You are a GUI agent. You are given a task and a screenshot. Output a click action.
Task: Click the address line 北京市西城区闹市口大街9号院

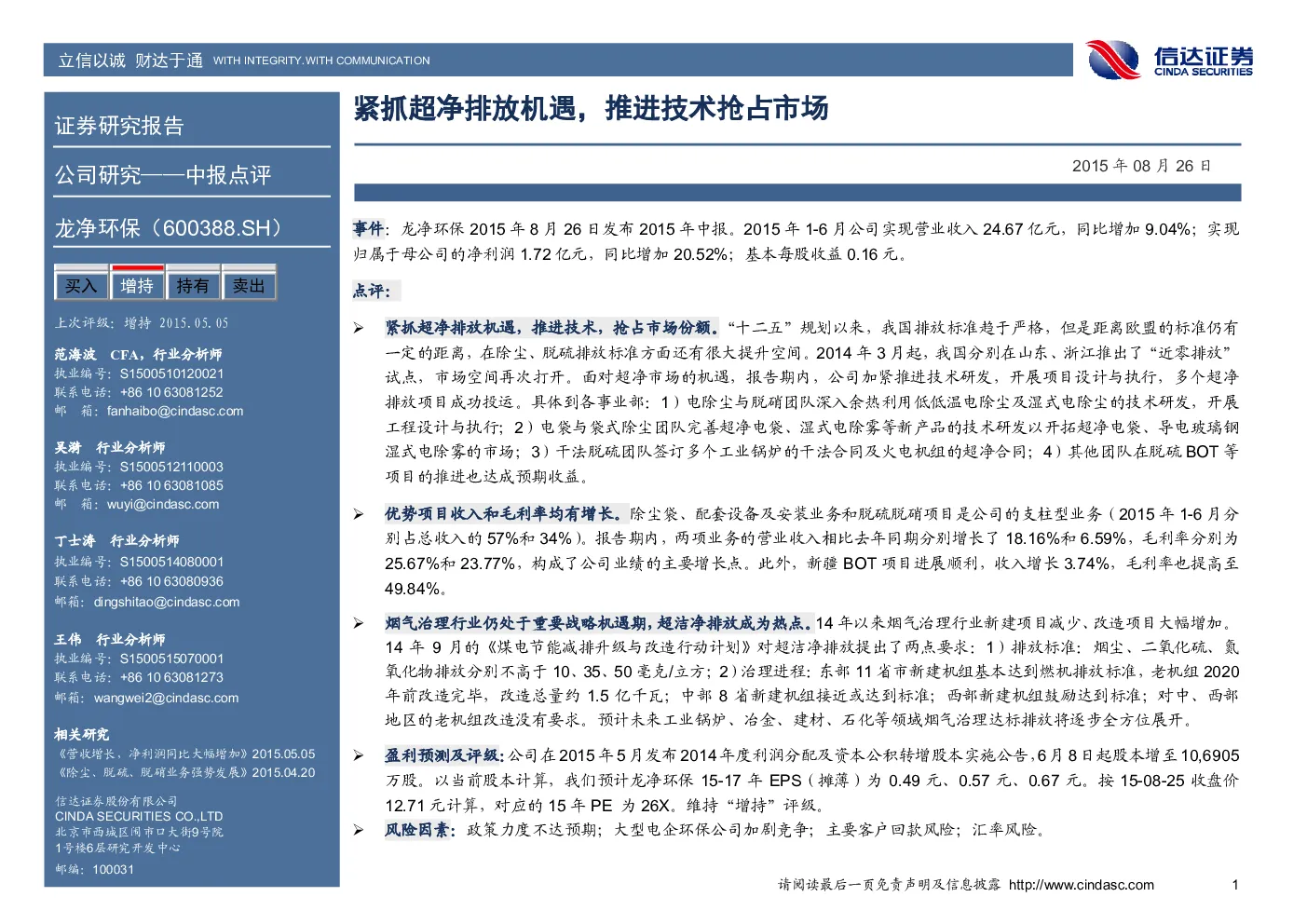coord(139,832)
